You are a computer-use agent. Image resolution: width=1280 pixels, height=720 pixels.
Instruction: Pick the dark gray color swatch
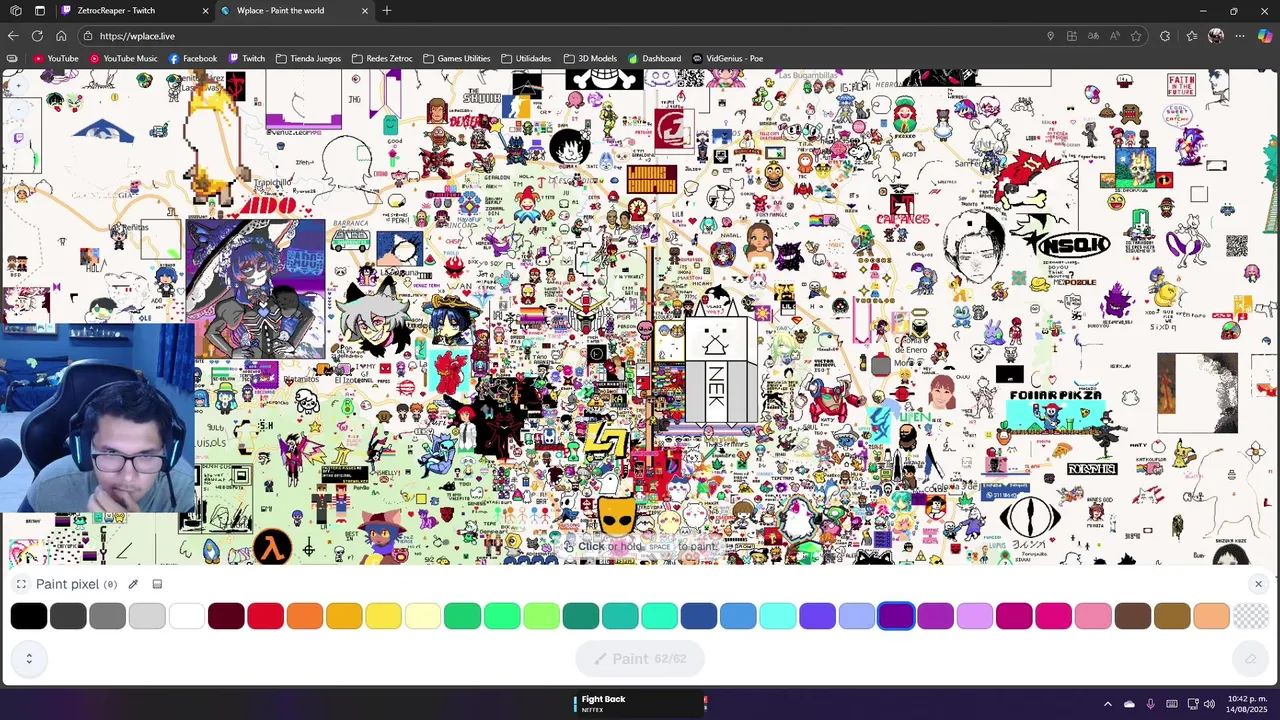pos(68,616)
